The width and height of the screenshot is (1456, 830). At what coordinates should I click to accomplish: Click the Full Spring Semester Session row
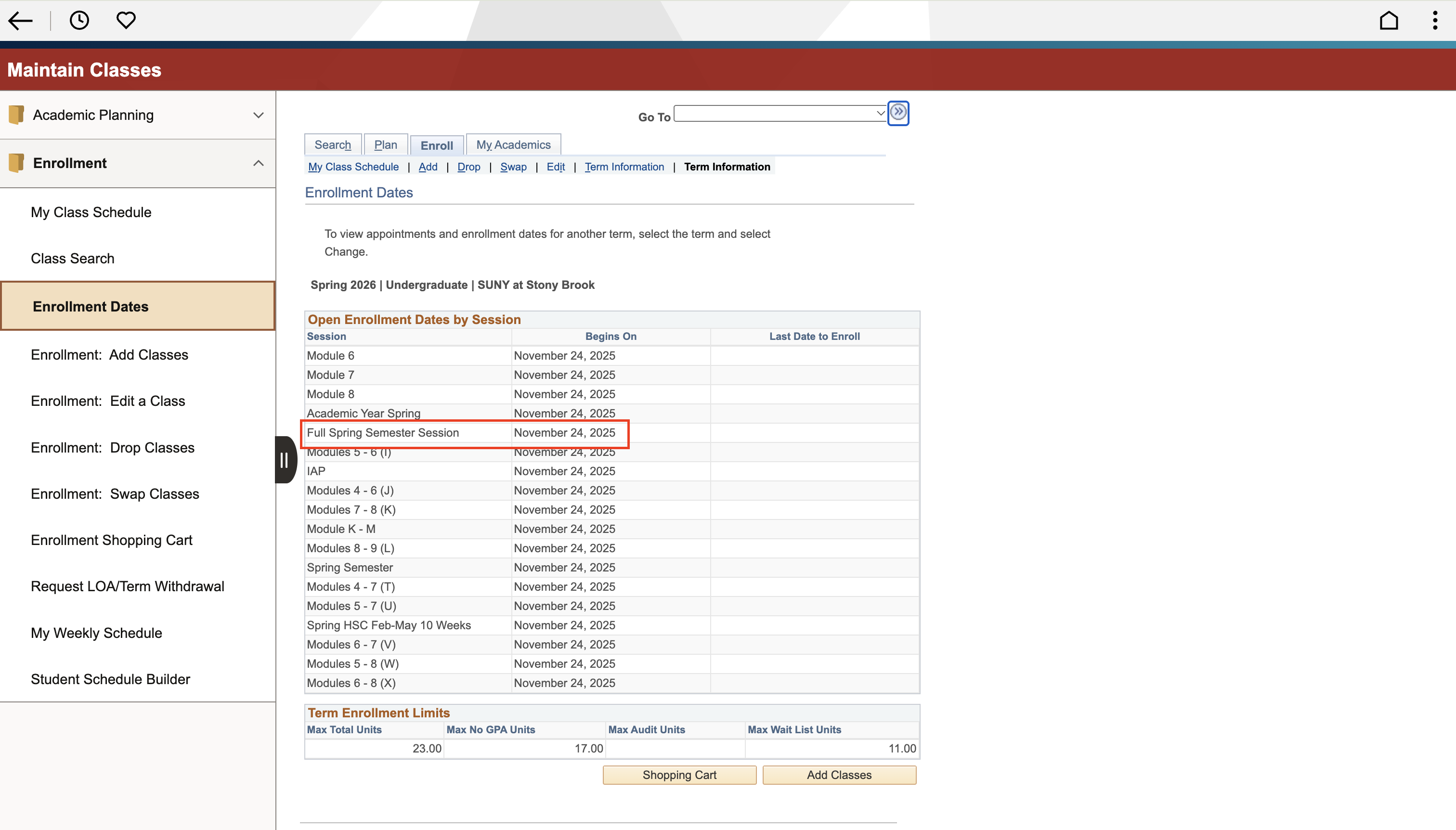pos(611,433)
